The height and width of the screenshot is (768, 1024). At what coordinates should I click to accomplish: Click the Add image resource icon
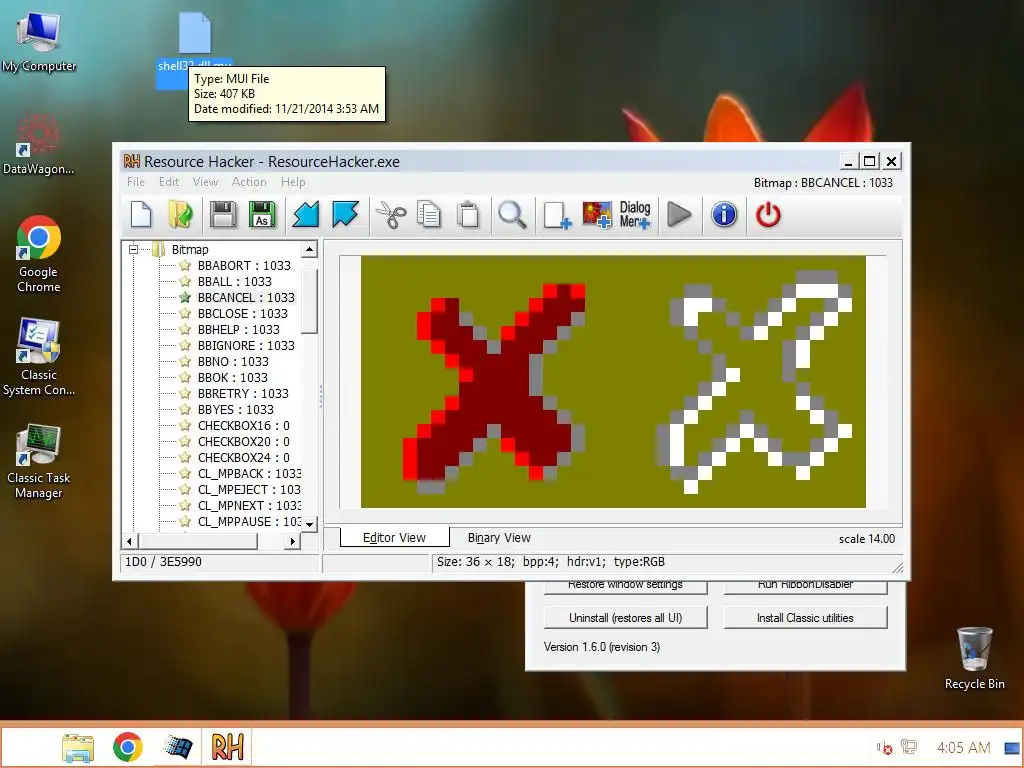[597, 215]
